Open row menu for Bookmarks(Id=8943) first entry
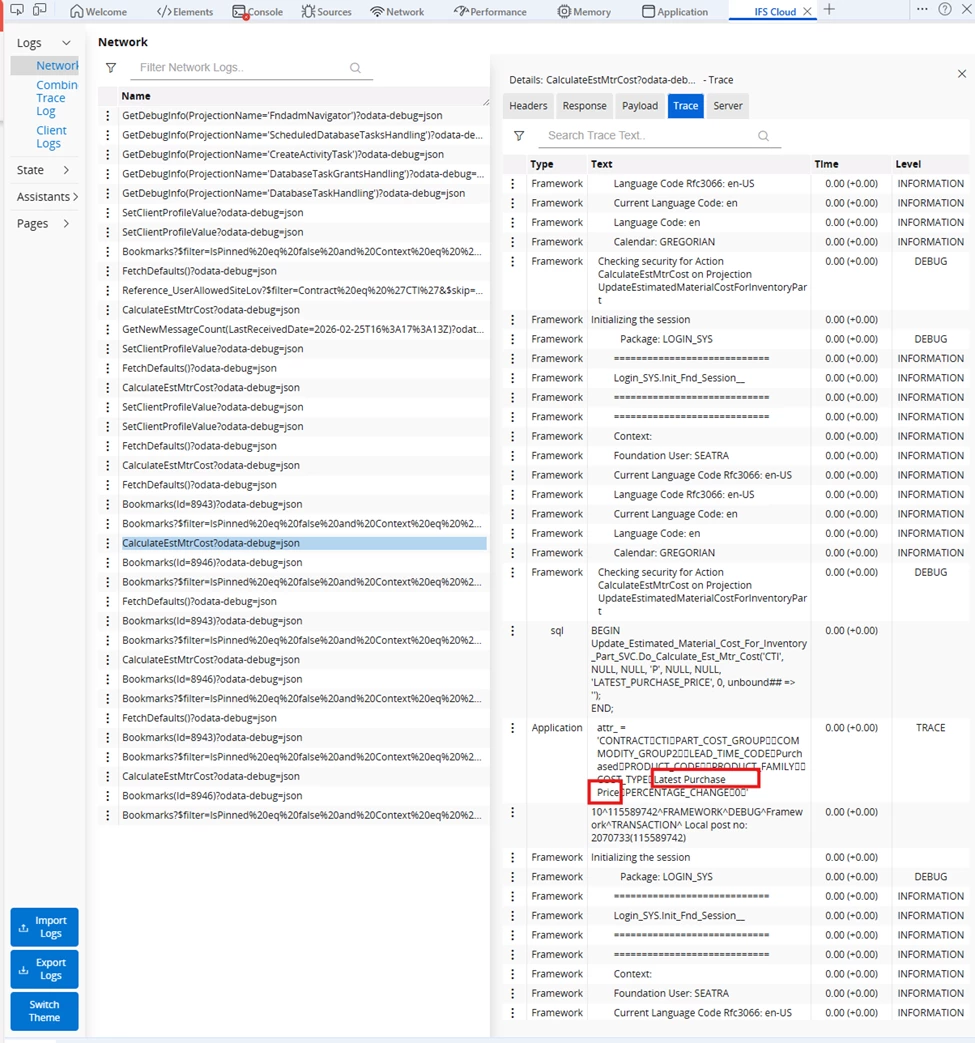This screenshot has width=975, height=1043. coord(108,504)
